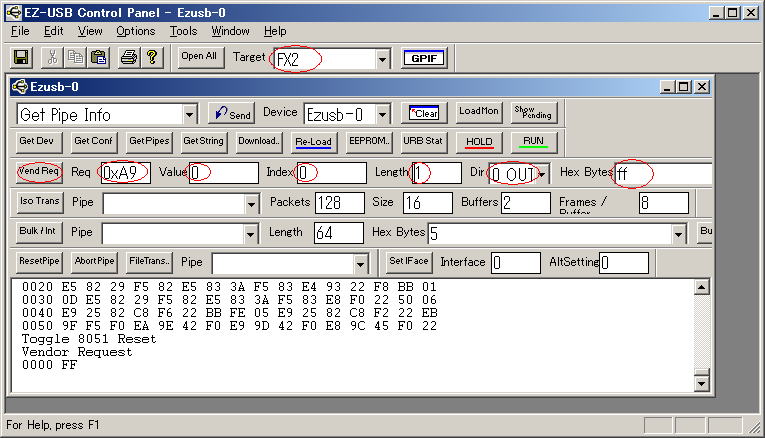
Task: Expand the Iso Trans Pipe dropdown
Action: (252, 204)
